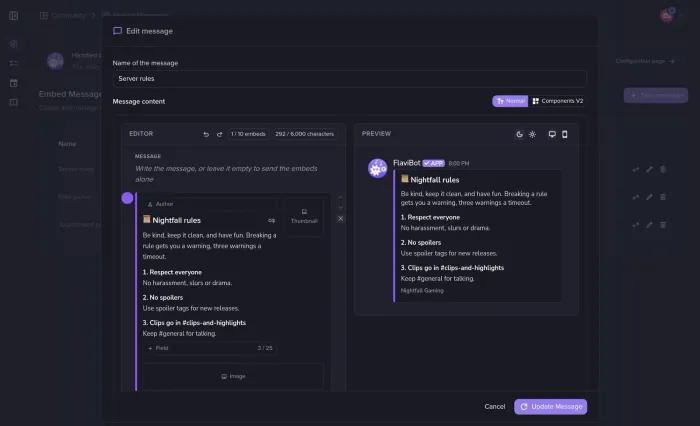Switch preview to light theme sun icon
The width and height of the screenshot is (700, 426).
coord(532,134)
